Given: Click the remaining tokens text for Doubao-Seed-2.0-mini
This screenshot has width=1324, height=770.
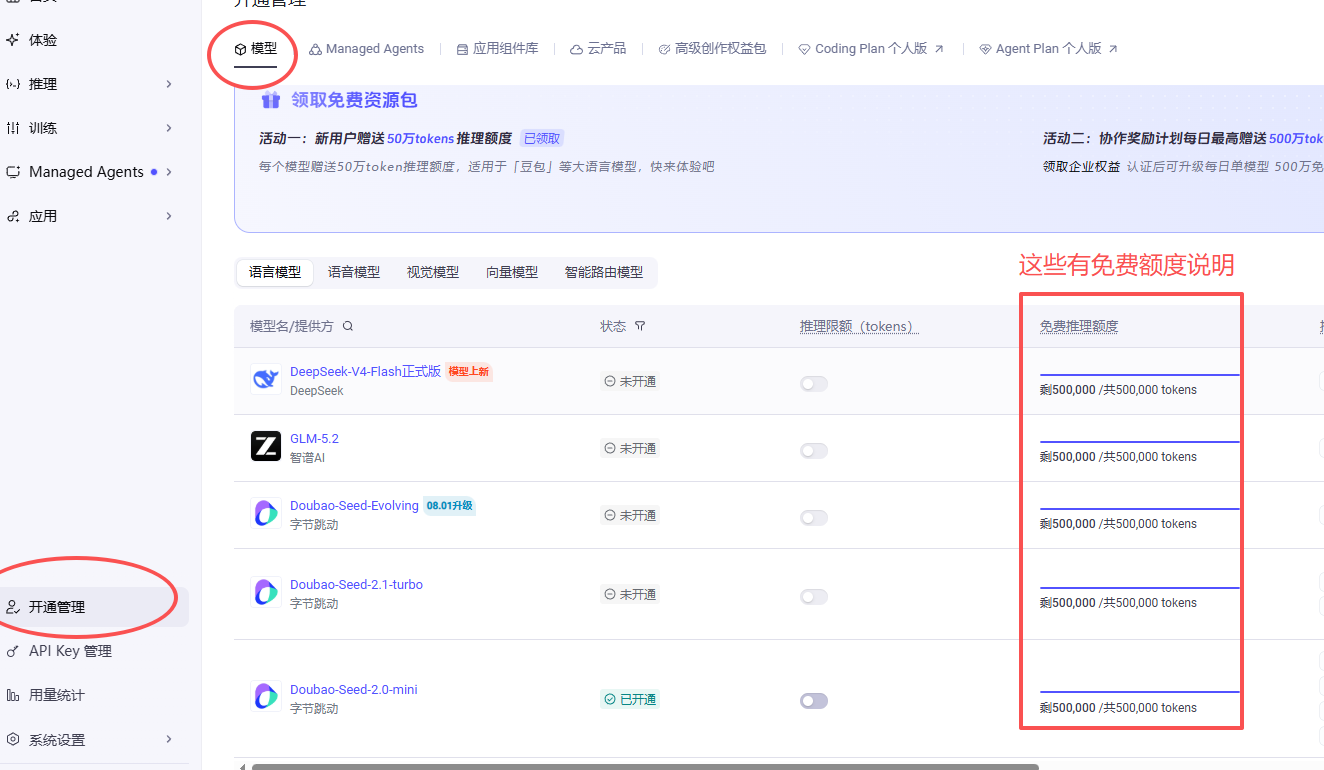Looking at the screenshot, I should (x=1118, y=707).
